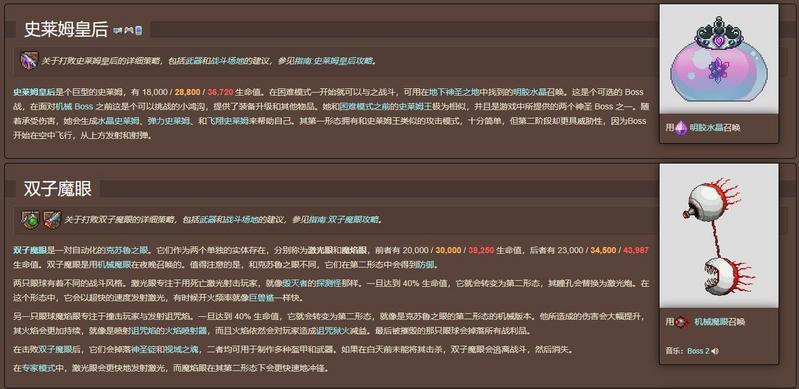Click the red sword guide icon under 双子魔眼

[x=52, y=220]
